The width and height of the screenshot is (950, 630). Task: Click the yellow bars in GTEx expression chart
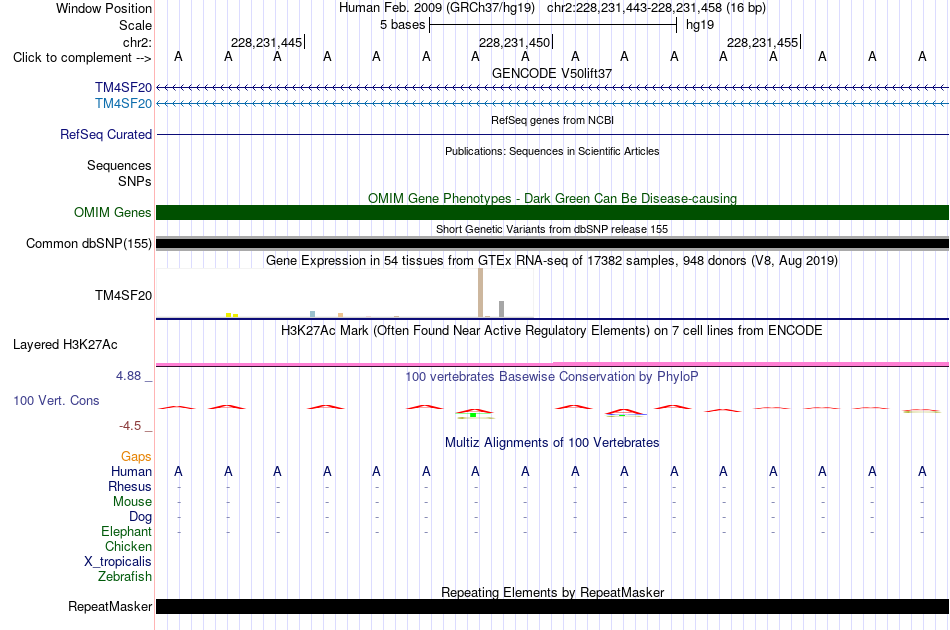pyautogui.click(x=232, y=315)
